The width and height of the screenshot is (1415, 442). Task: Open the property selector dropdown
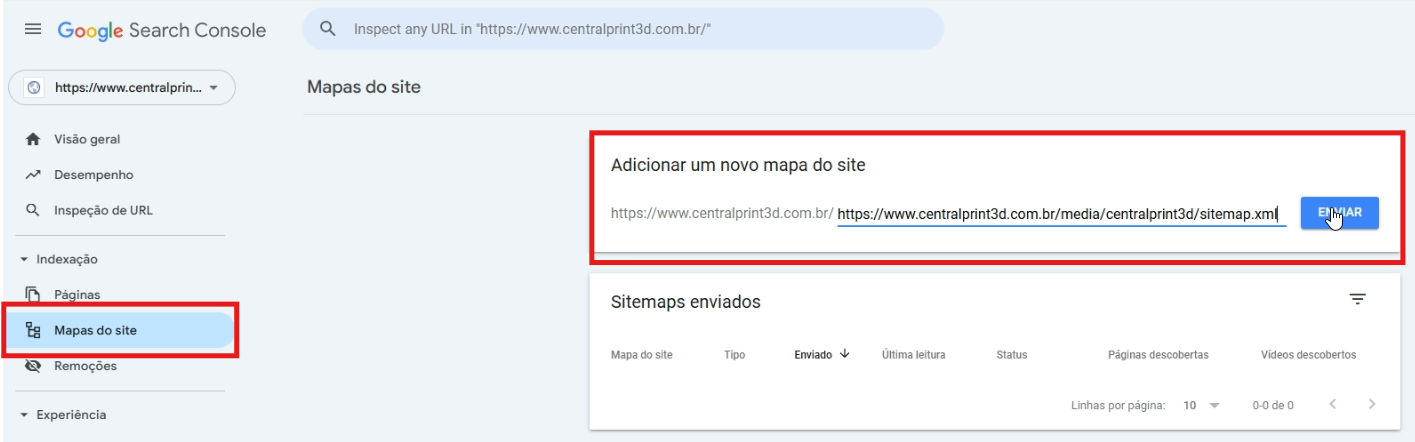pos(122,88)
